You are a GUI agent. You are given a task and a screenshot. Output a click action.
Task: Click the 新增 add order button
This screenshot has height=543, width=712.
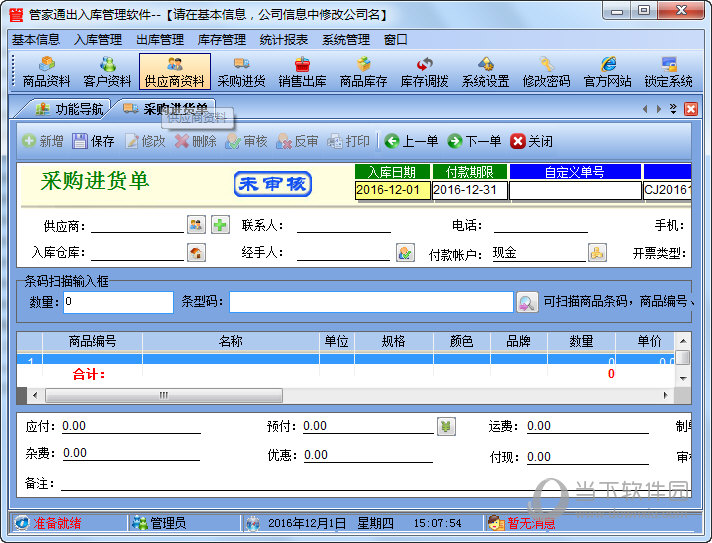43,141
